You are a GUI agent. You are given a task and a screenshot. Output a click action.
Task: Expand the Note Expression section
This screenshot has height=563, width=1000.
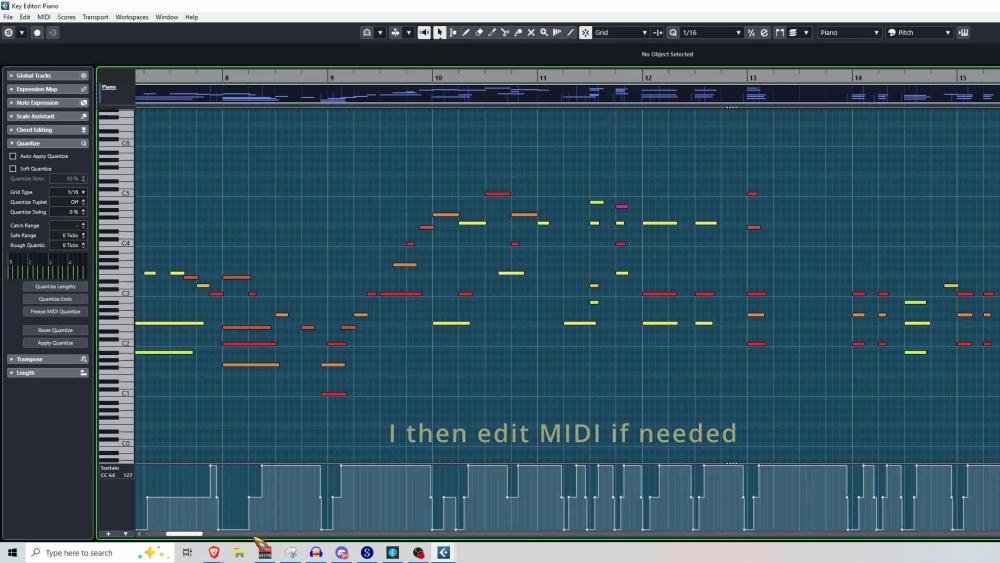pyautogui.click(x=48, y=103)
